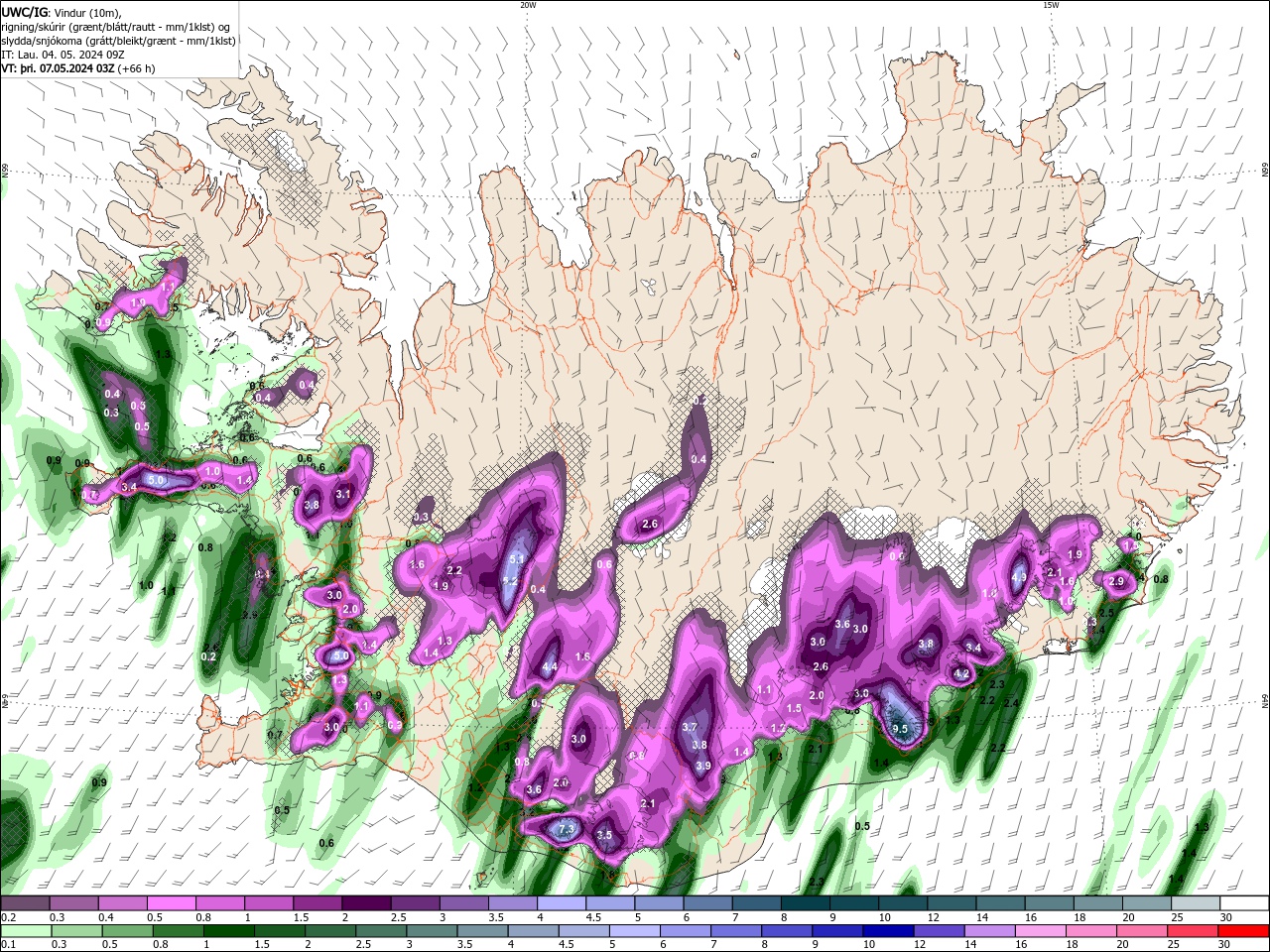This screenshot has height=952, width=1270.
Task: Click the '0.2' label under the upper legend
Action: coord(8,917)
